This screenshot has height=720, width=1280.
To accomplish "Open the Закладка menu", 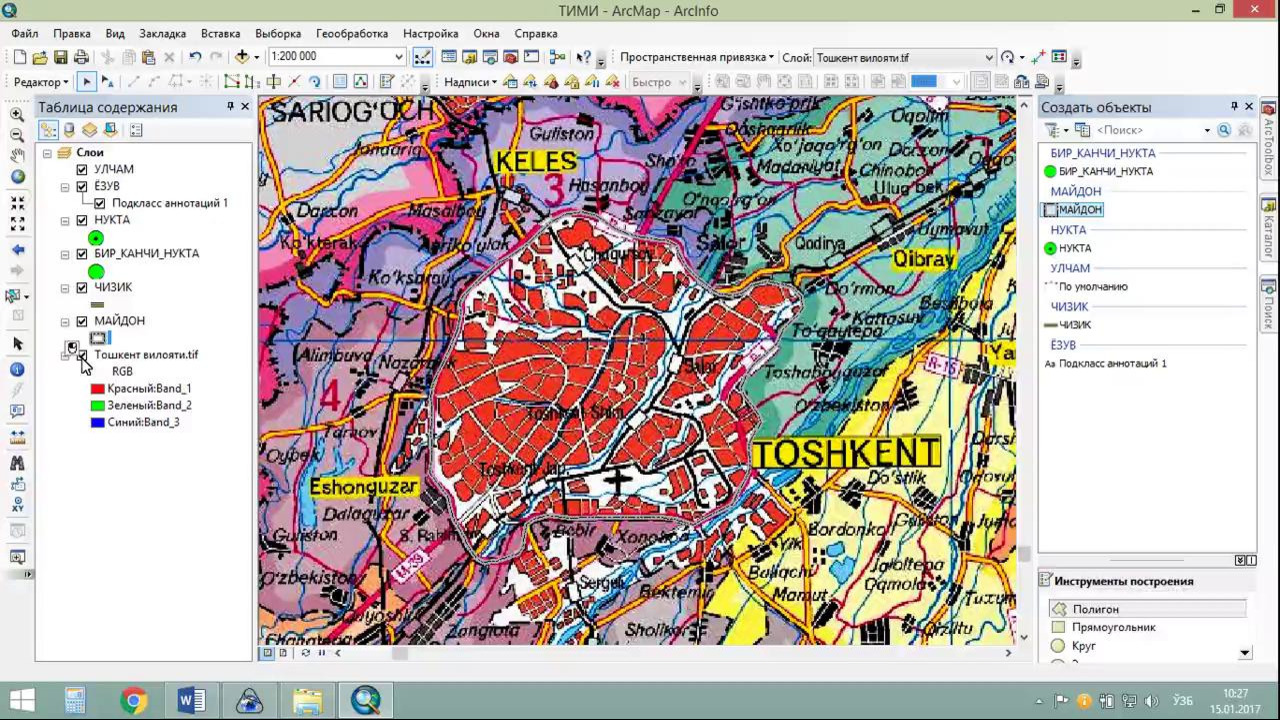I will 162,33.
